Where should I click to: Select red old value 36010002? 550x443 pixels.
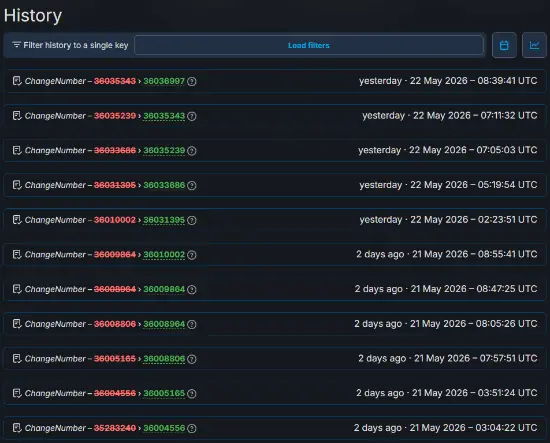pyautogui.click(x=115, y=220)
